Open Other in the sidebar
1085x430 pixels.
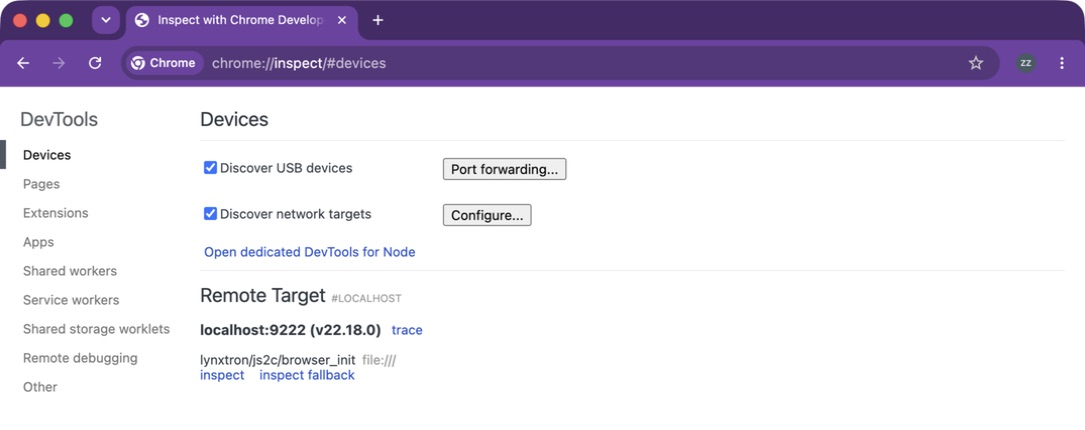[40, 388]
